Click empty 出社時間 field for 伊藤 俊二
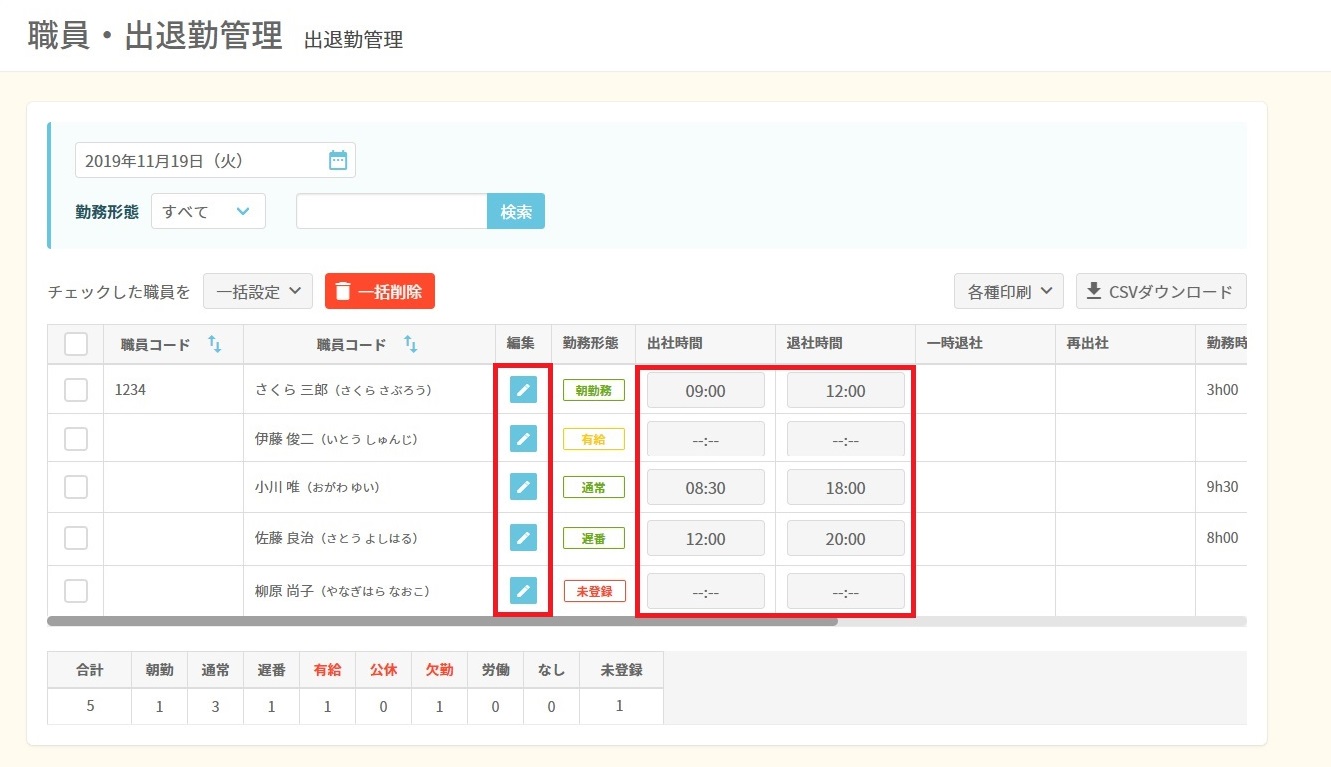1331x767 pixels. tap(706, 439)
